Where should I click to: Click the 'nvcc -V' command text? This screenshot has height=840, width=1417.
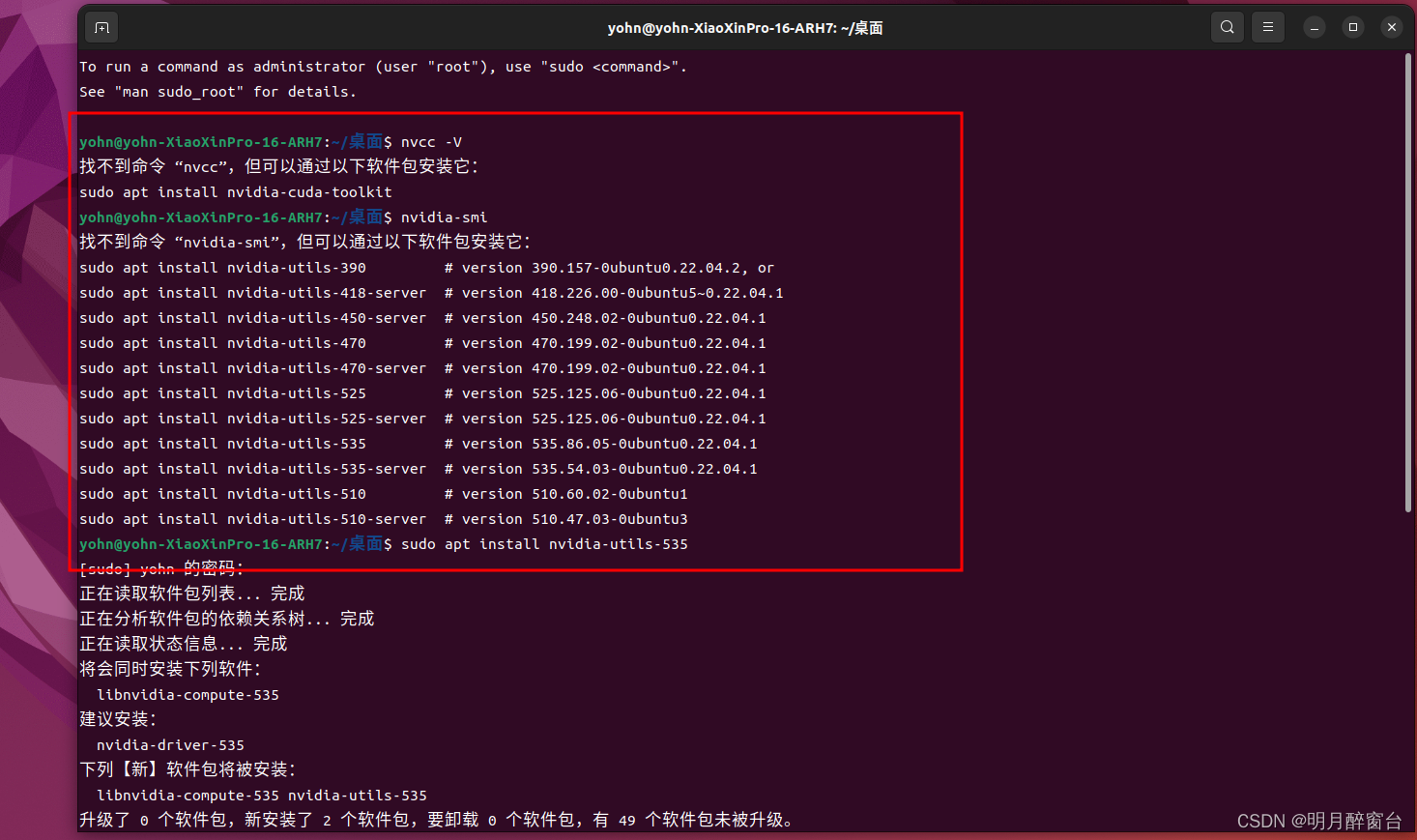[x=431, y=142]
